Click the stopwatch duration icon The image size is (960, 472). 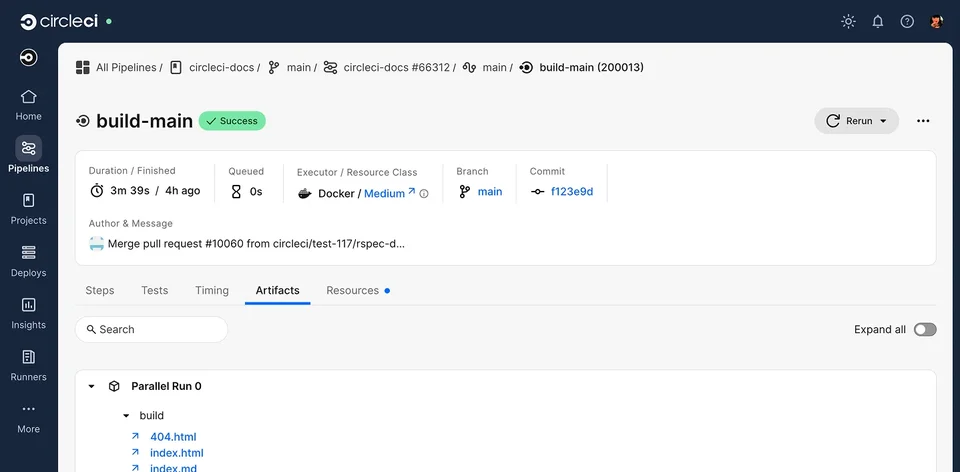point(97,191)
